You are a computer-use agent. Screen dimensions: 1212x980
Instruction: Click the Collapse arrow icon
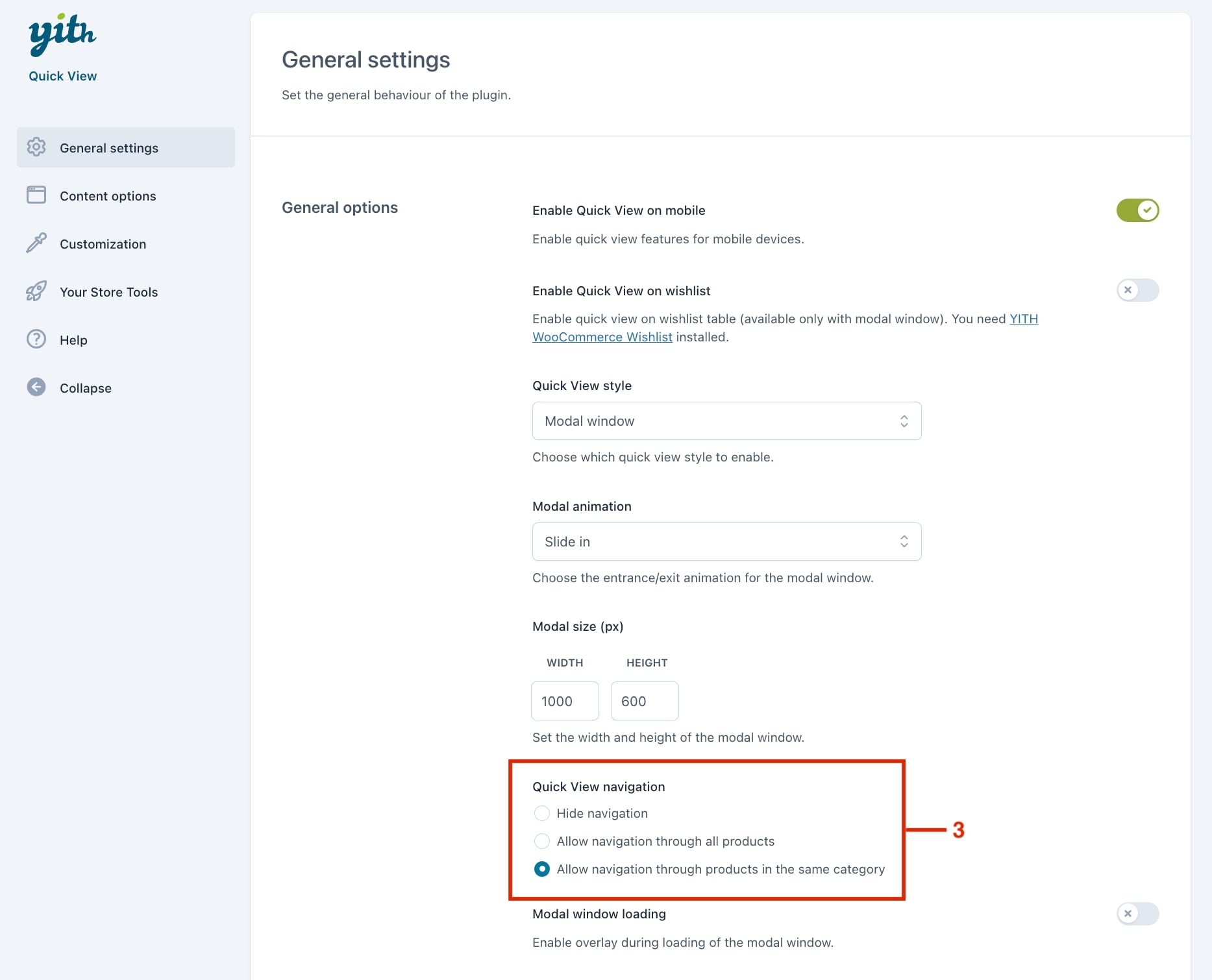coord(36,387)
